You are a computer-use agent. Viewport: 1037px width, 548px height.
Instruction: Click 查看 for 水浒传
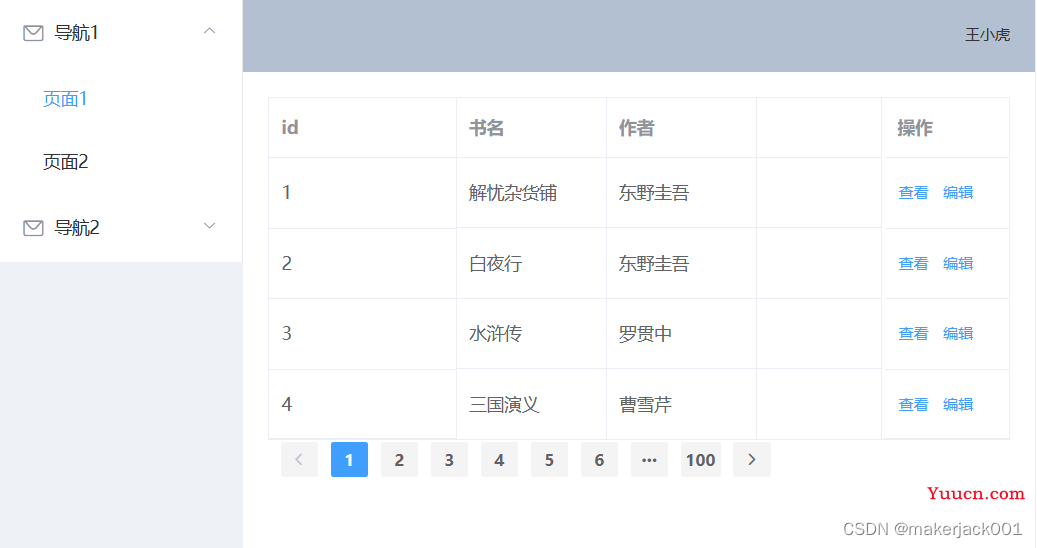pos(913,333)
